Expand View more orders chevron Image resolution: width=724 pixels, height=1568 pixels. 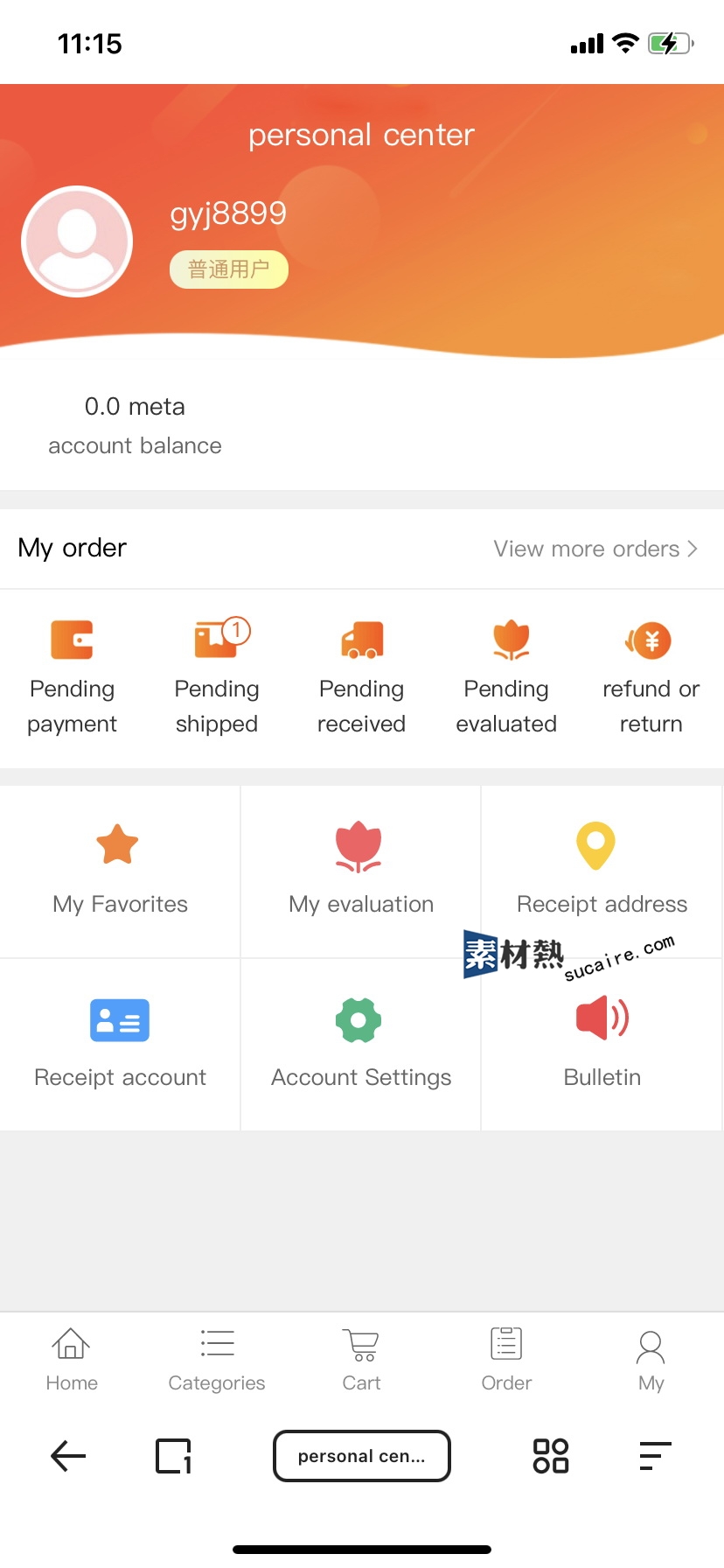[693, 549]
